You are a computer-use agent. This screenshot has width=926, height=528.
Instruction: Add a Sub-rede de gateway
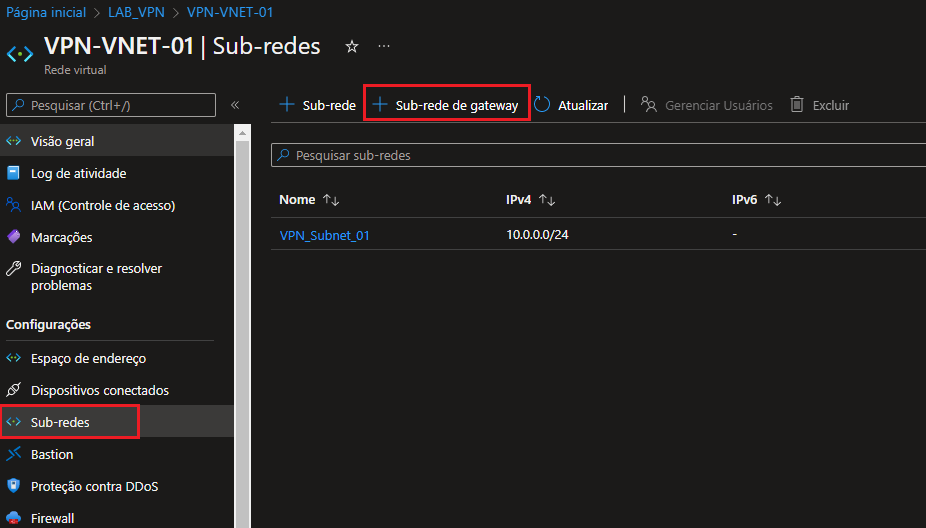coord(445,105)
